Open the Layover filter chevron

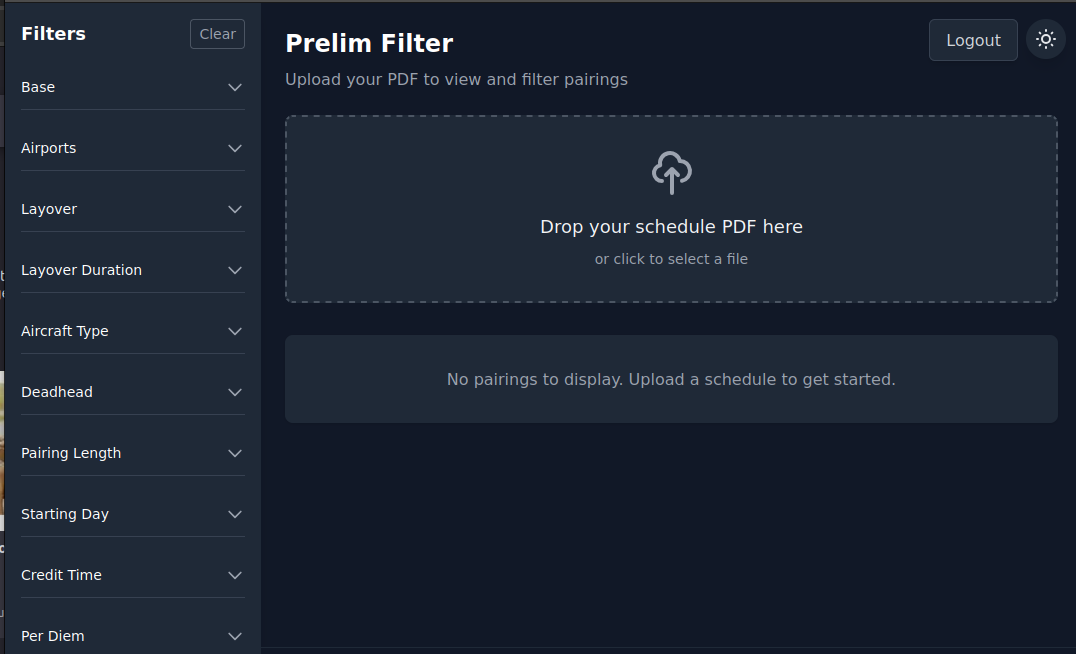pyautogui.click(x=235, y=209)
